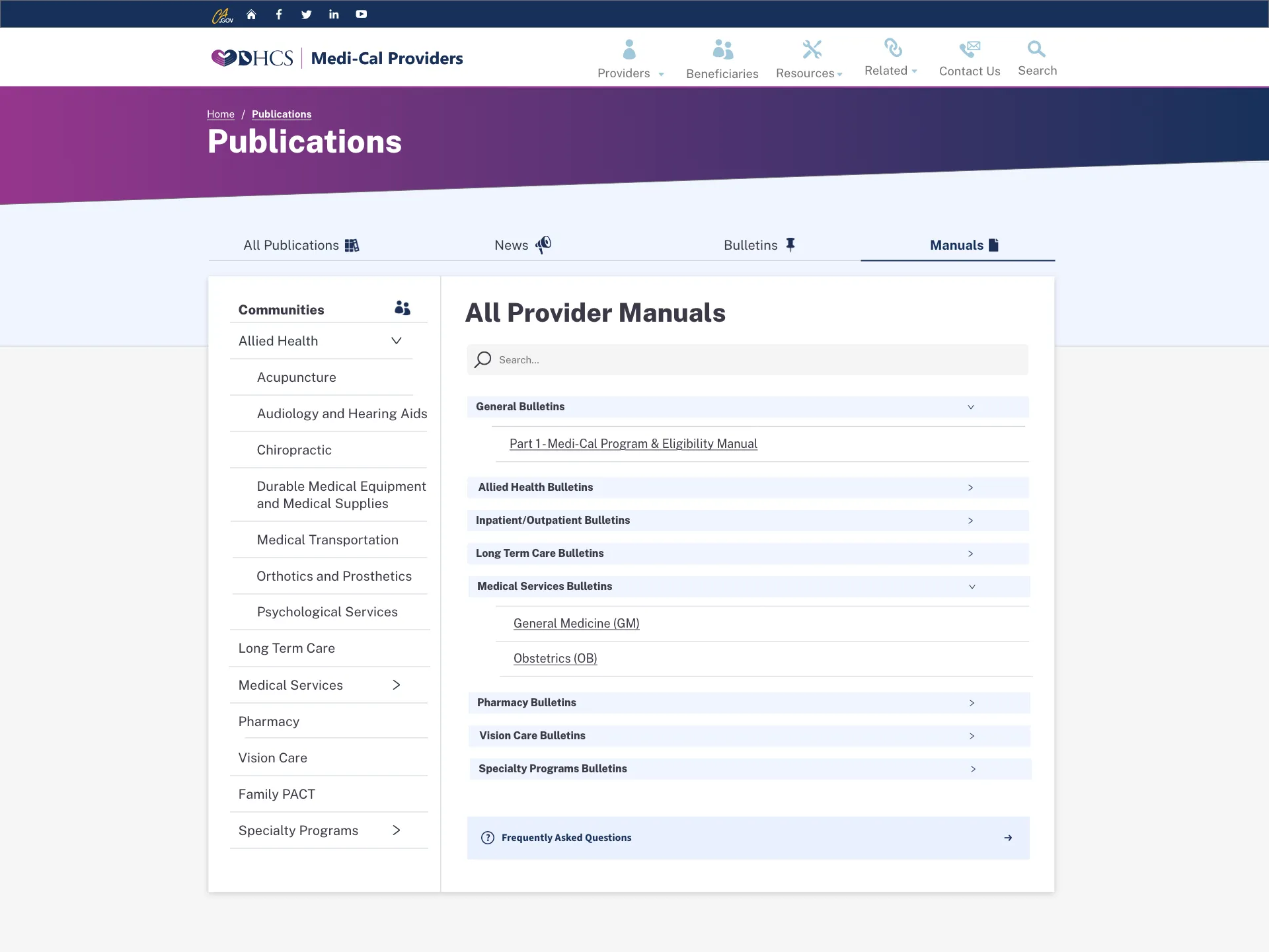Open the Facebook icon in the top bar
Image resolution: width=1269 pixels, height=952 pixels.
coord(278,13)
